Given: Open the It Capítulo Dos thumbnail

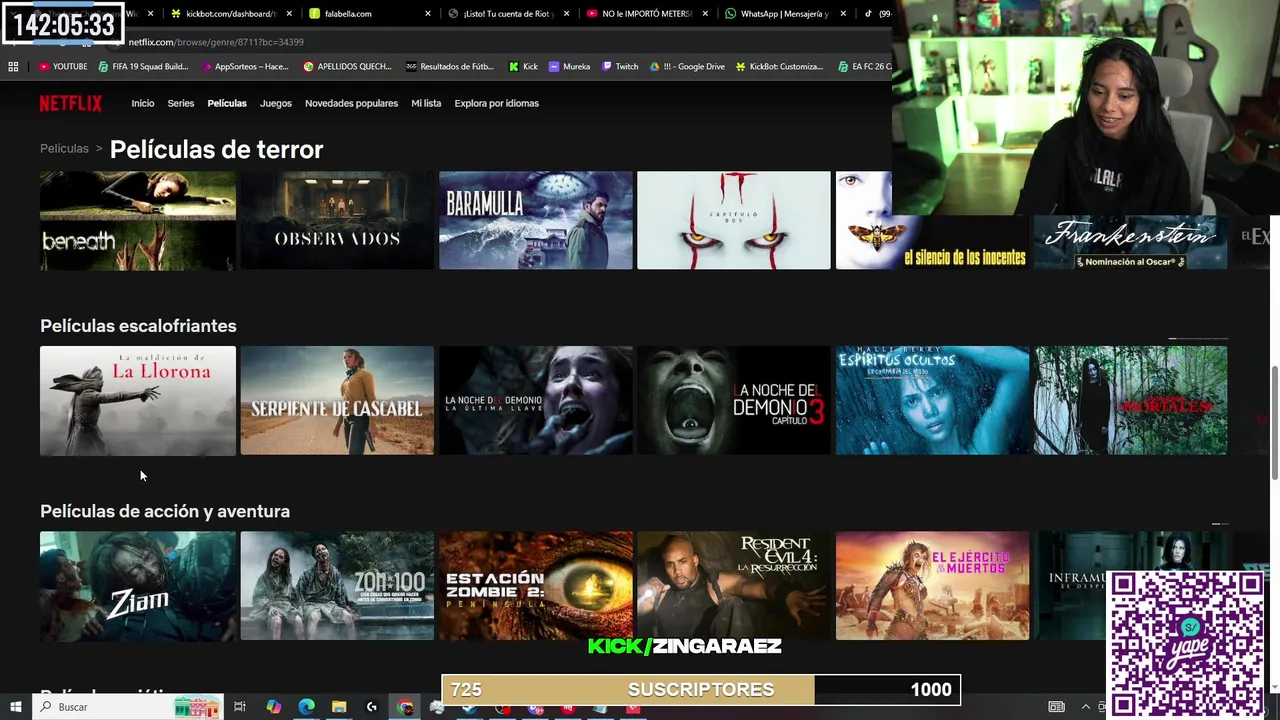Looking at the screenshot, I should 734,220.
